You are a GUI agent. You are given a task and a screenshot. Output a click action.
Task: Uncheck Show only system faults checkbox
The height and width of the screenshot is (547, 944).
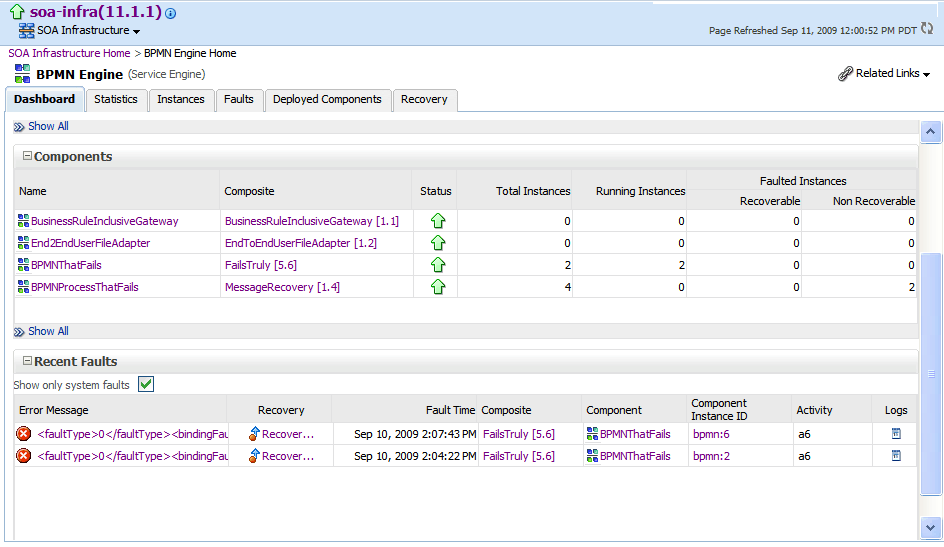(146, 384)
